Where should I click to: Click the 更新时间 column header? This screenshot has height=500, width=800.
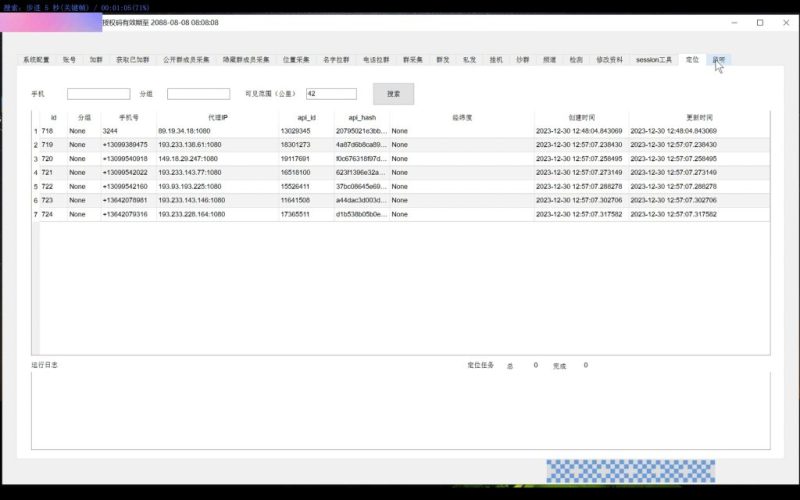(699, 117)
